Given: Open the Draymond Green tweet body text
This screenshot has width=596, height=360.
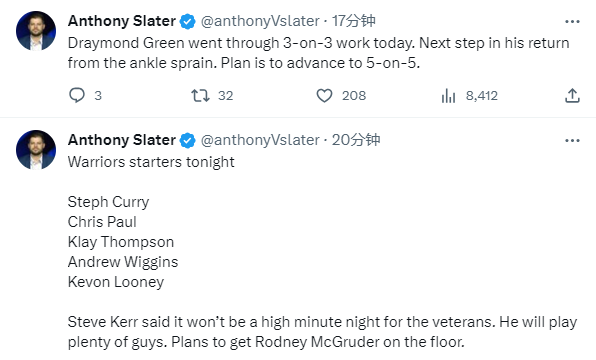Looking at the screenshot, I should point(319,53).
